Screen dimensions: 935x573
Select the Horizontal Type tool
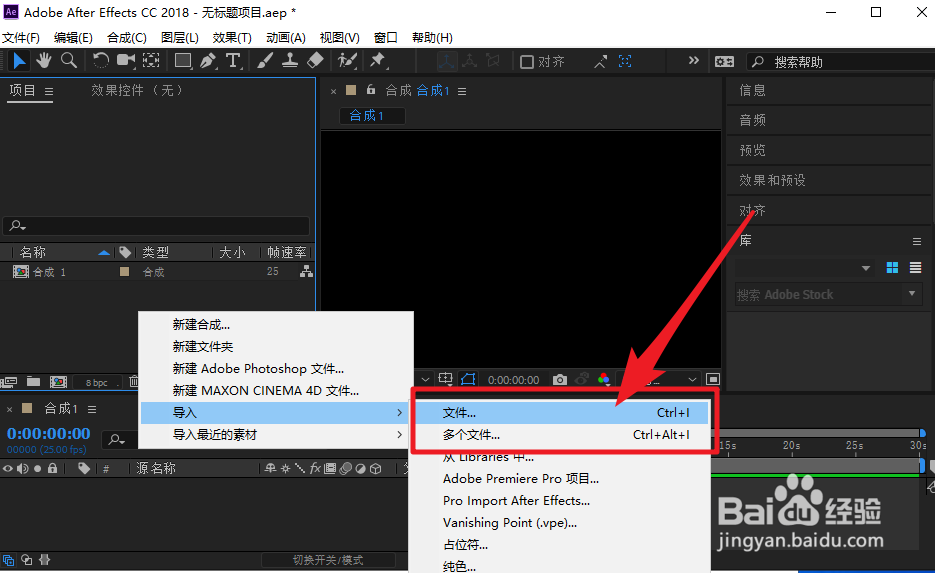pos(233,61)
